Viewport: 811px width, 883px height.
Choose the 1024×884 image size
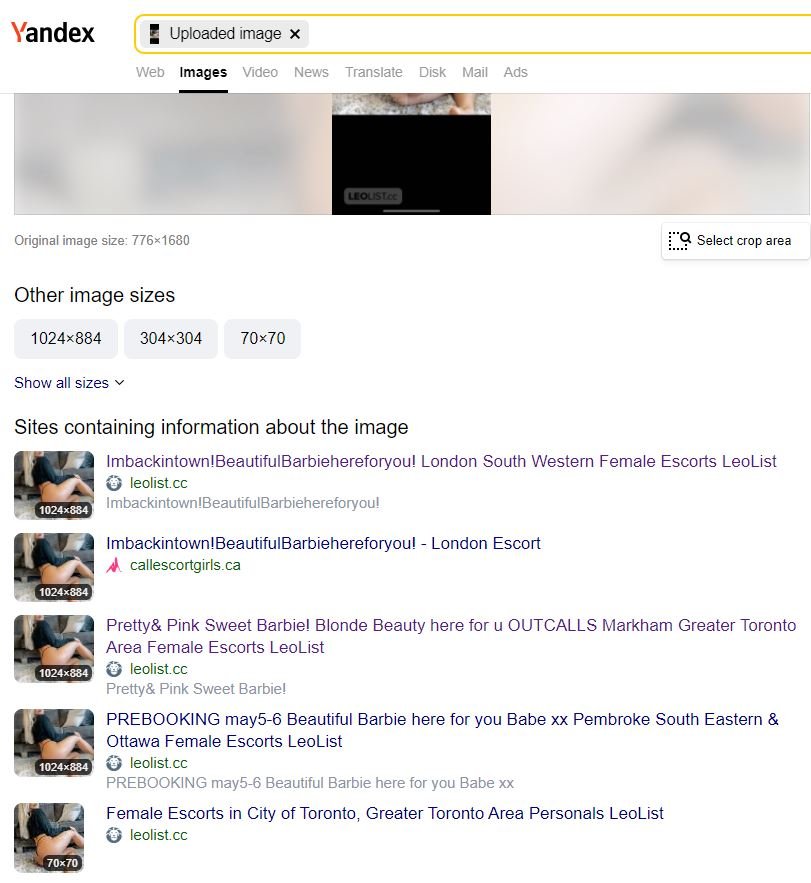66,338
